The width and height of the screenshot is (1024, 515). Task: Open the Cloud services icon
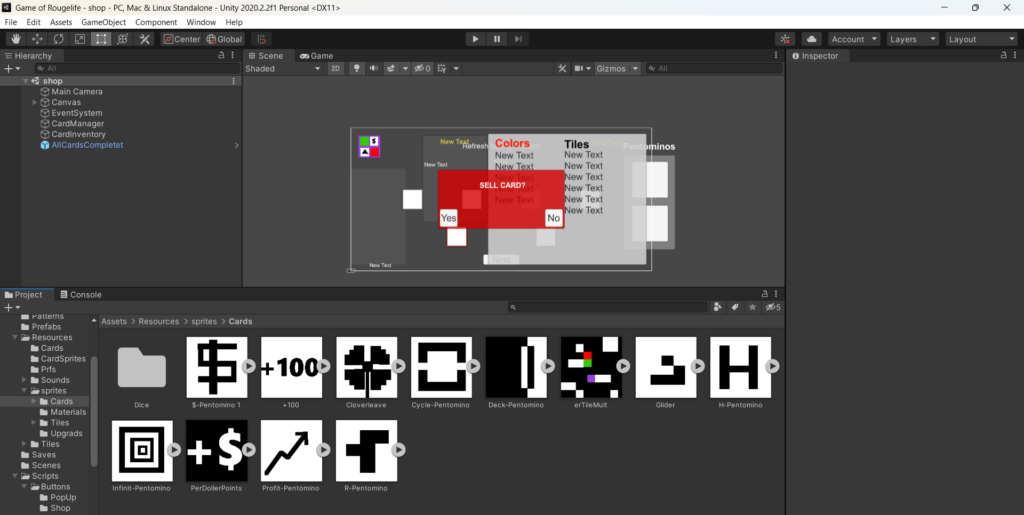point(811,39)
